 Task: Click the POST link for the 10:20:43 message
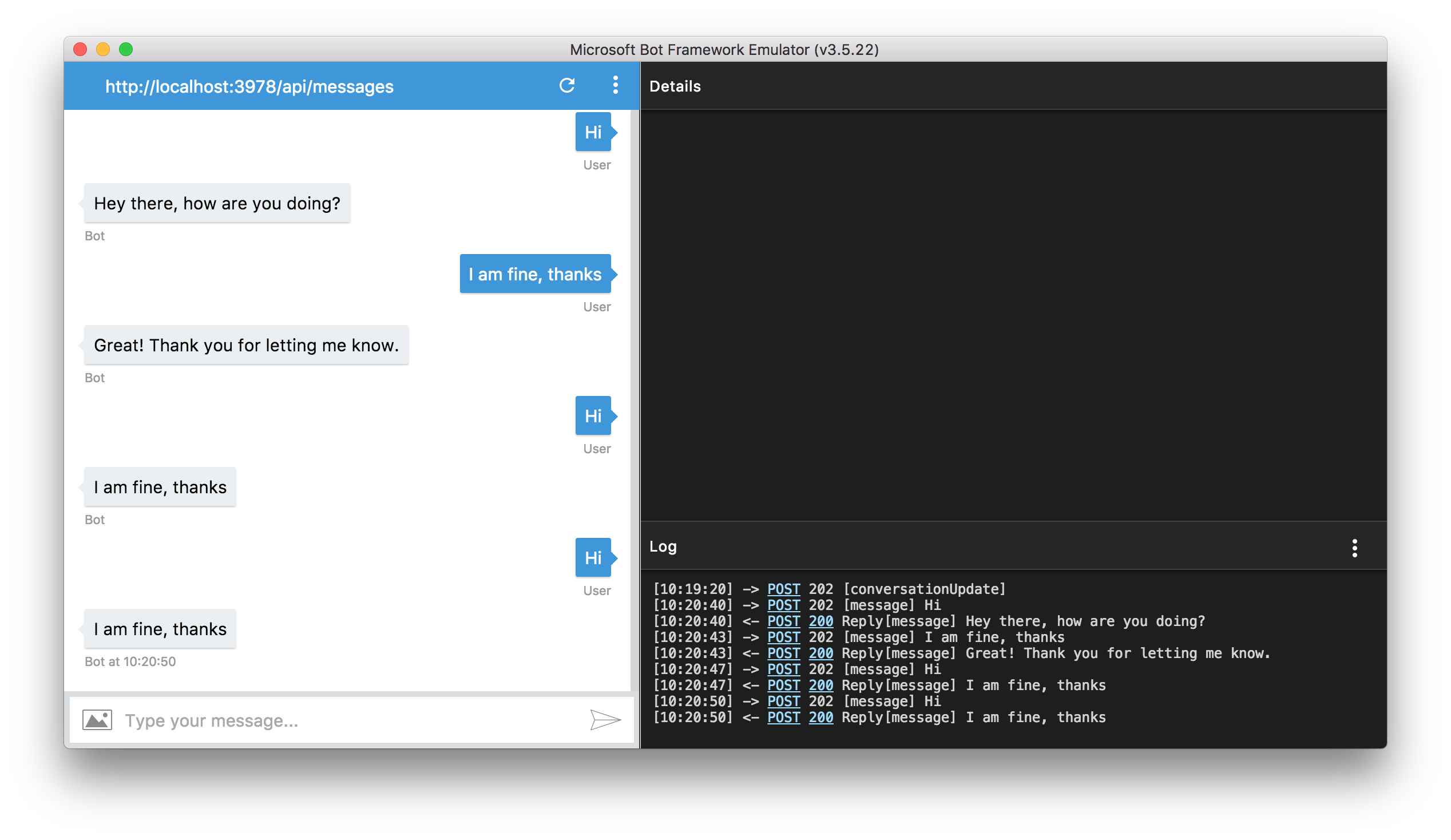coord(783,637)
